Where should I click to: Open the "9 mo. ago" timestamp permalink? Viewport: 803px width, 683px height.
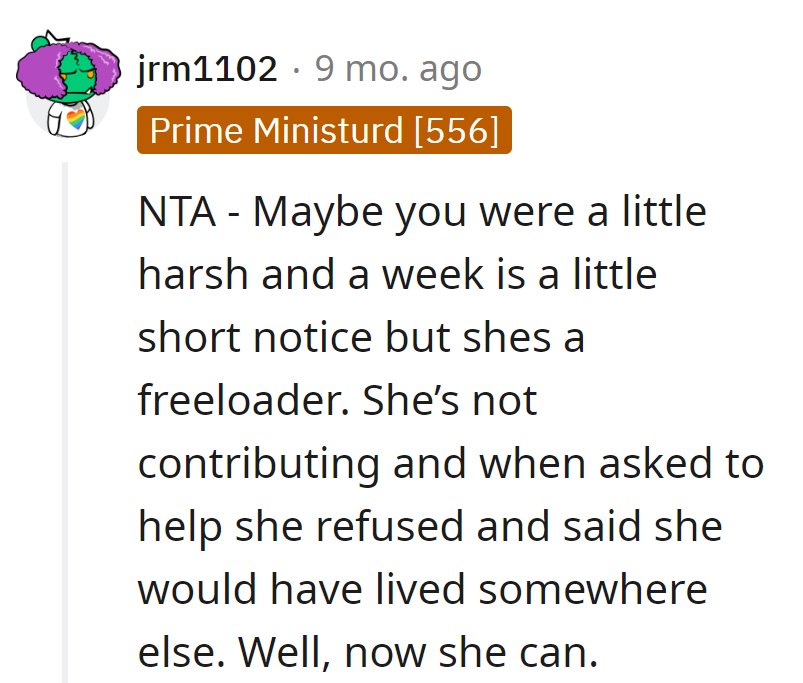click(x=398, y=69)
